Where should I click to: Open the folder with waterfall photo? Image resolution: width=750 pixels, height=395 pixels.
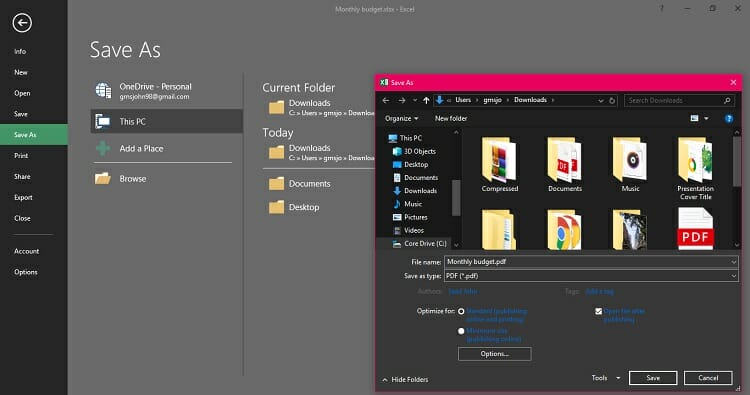tap(630, 230)
